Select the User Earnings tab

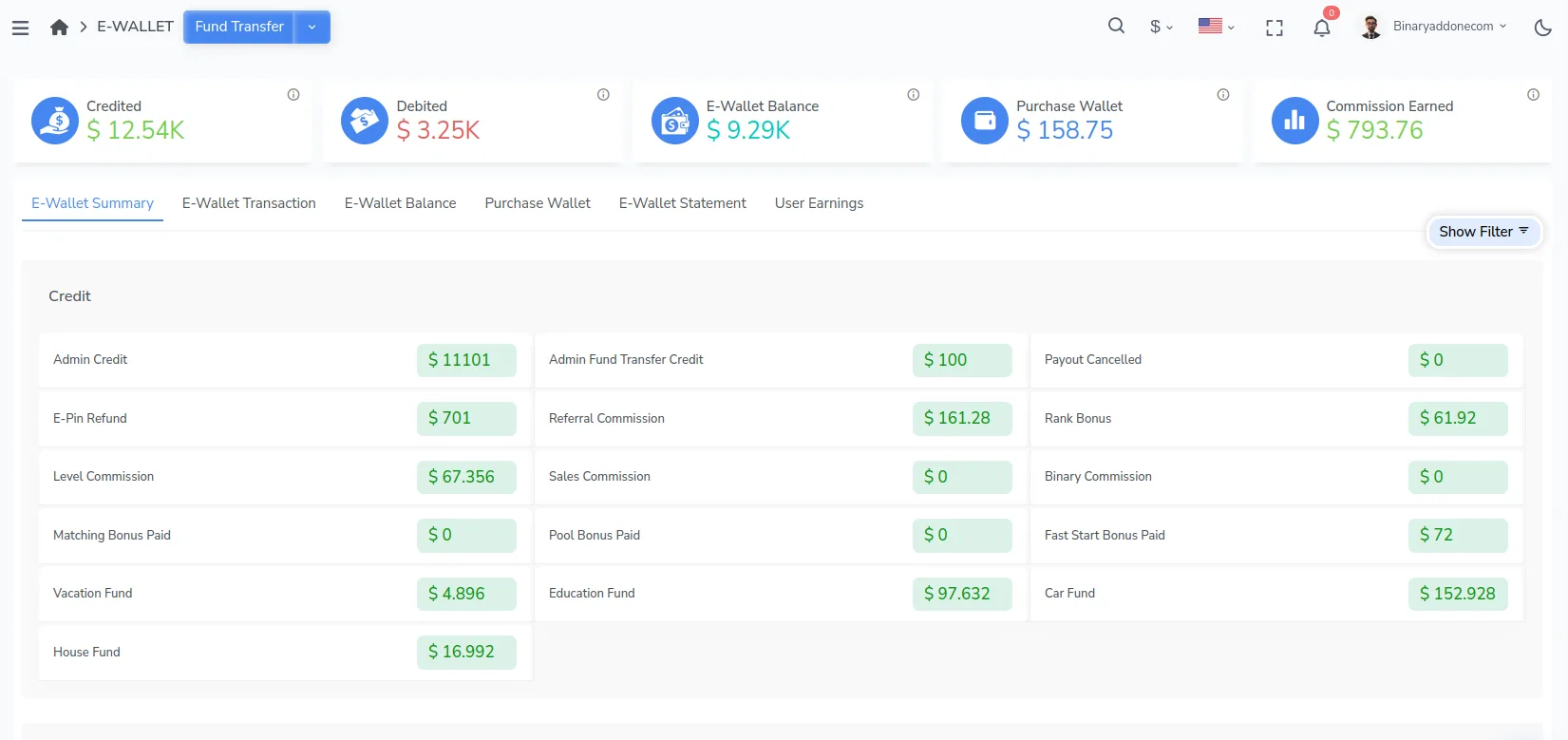pos(819,203)
